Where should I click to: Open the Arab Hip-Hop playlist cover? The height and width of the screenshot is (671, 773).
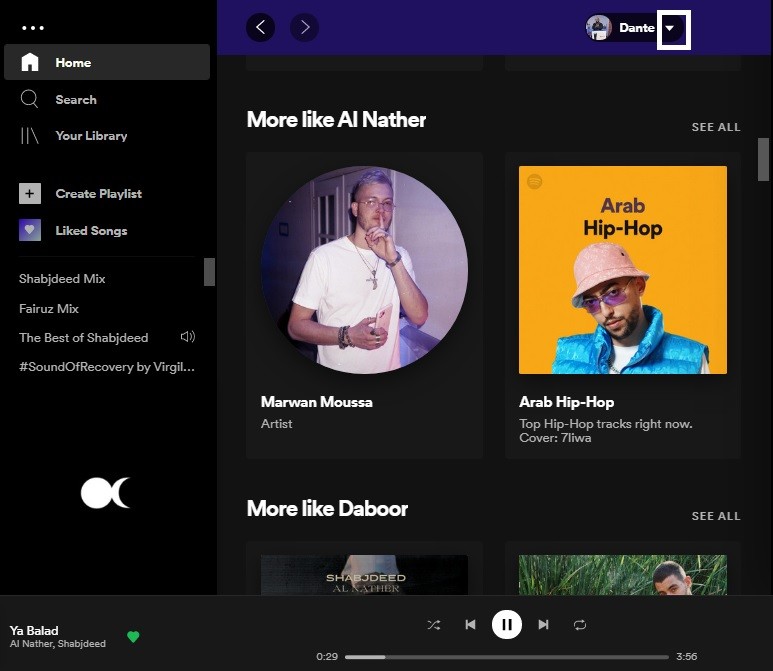click(x=622, y=270)
